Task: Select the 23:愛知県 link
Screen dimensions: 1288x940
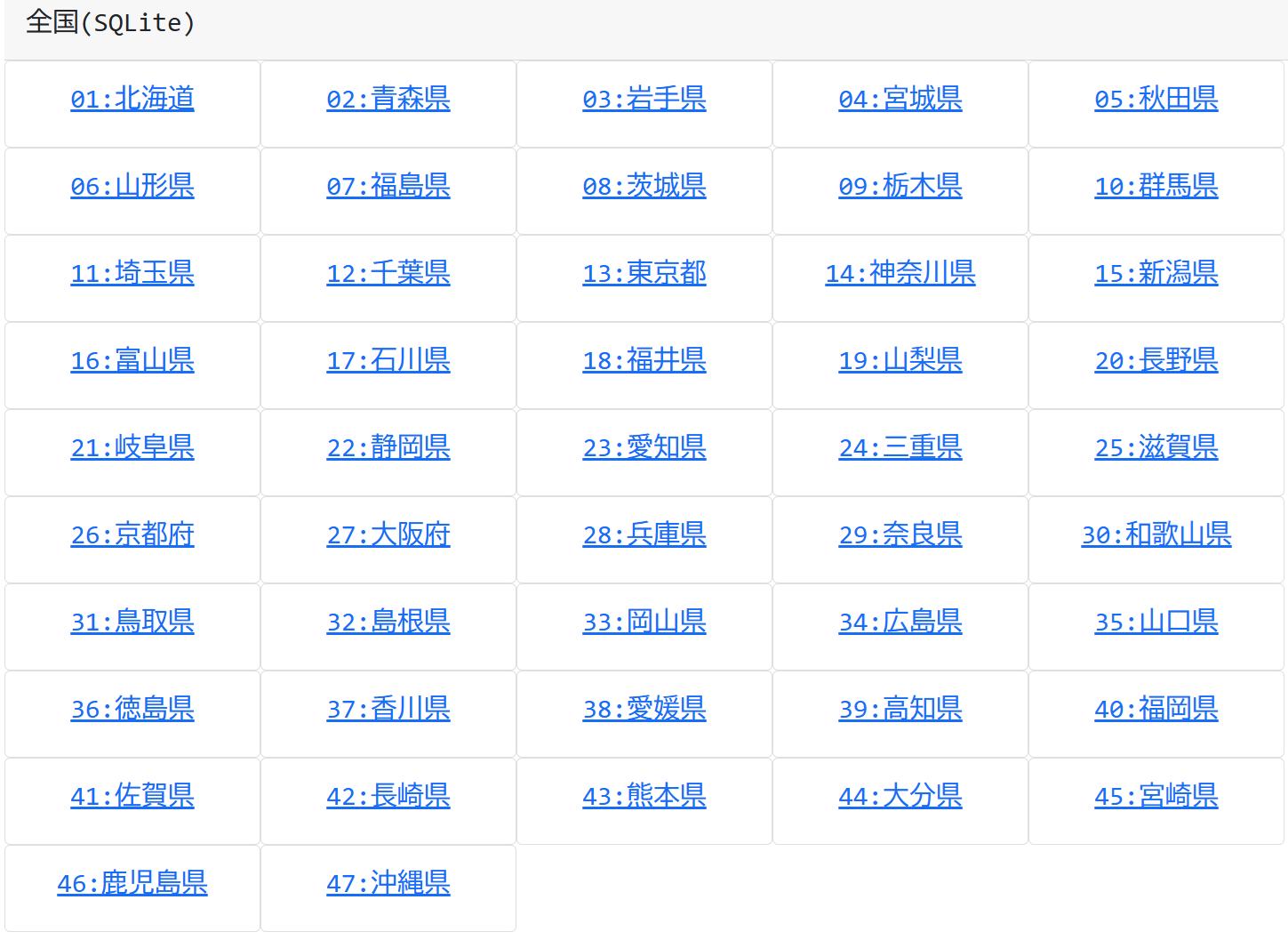Action: coord(644,447)
